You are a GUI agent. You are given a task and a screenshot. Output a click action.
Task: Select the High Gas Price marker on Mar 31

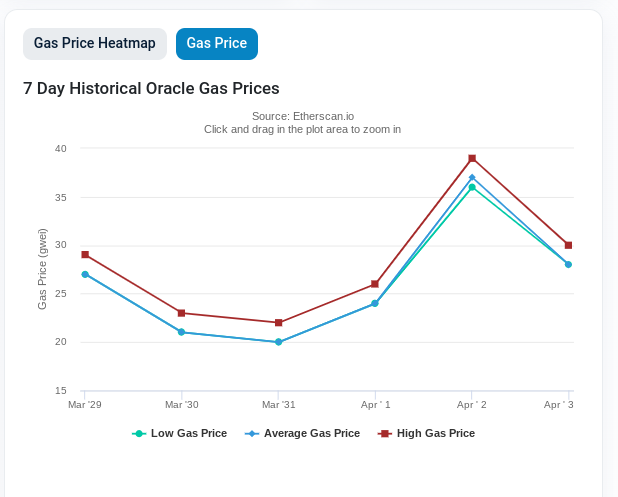click(278, 322)
